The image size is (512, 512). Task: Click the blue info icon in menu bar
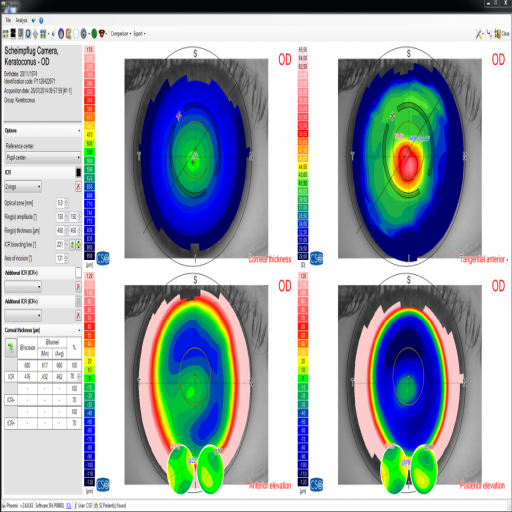[41, 21]
